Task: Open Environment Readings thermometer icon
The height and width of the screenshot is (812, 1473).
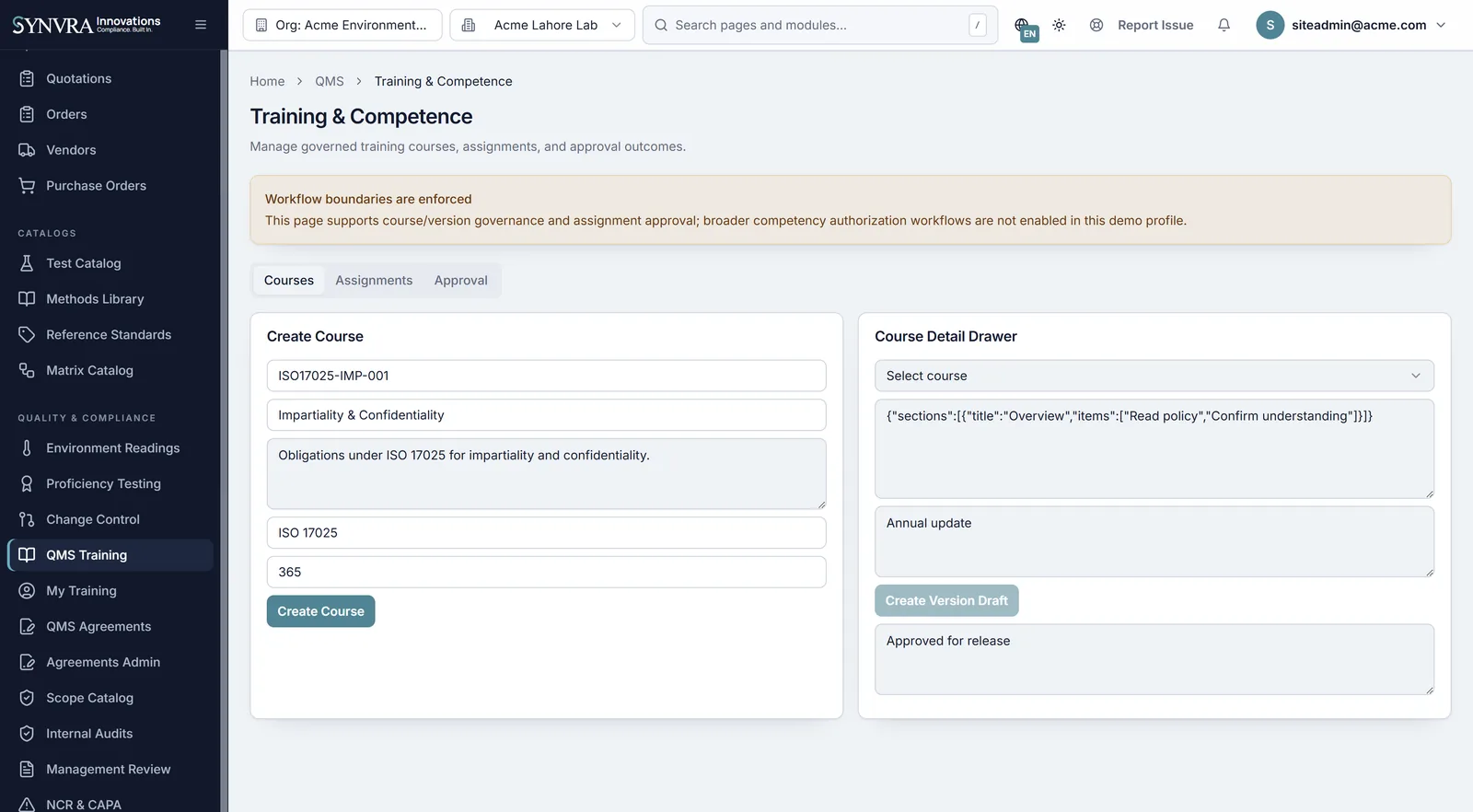Action: pos(27,448)
